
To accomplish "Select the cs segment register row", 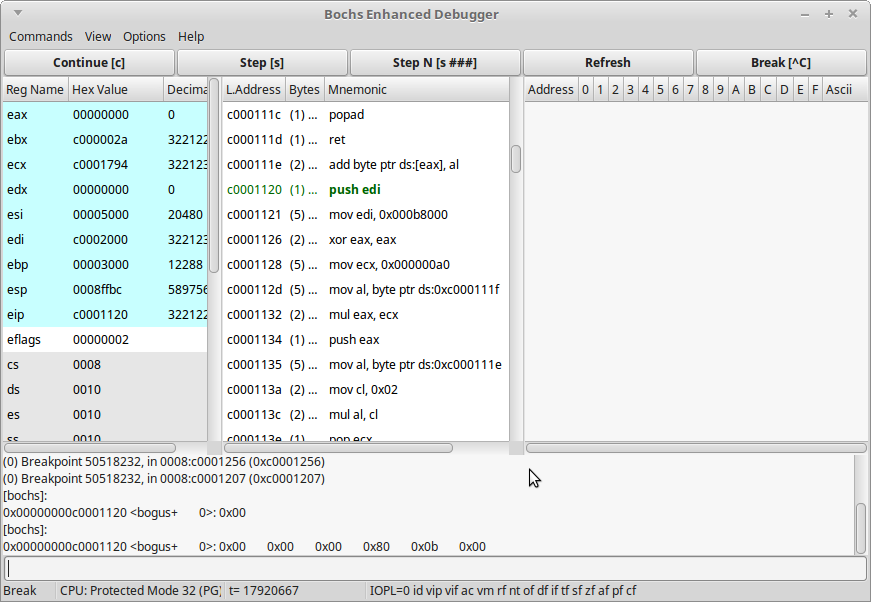I will [x=105, y=365].
